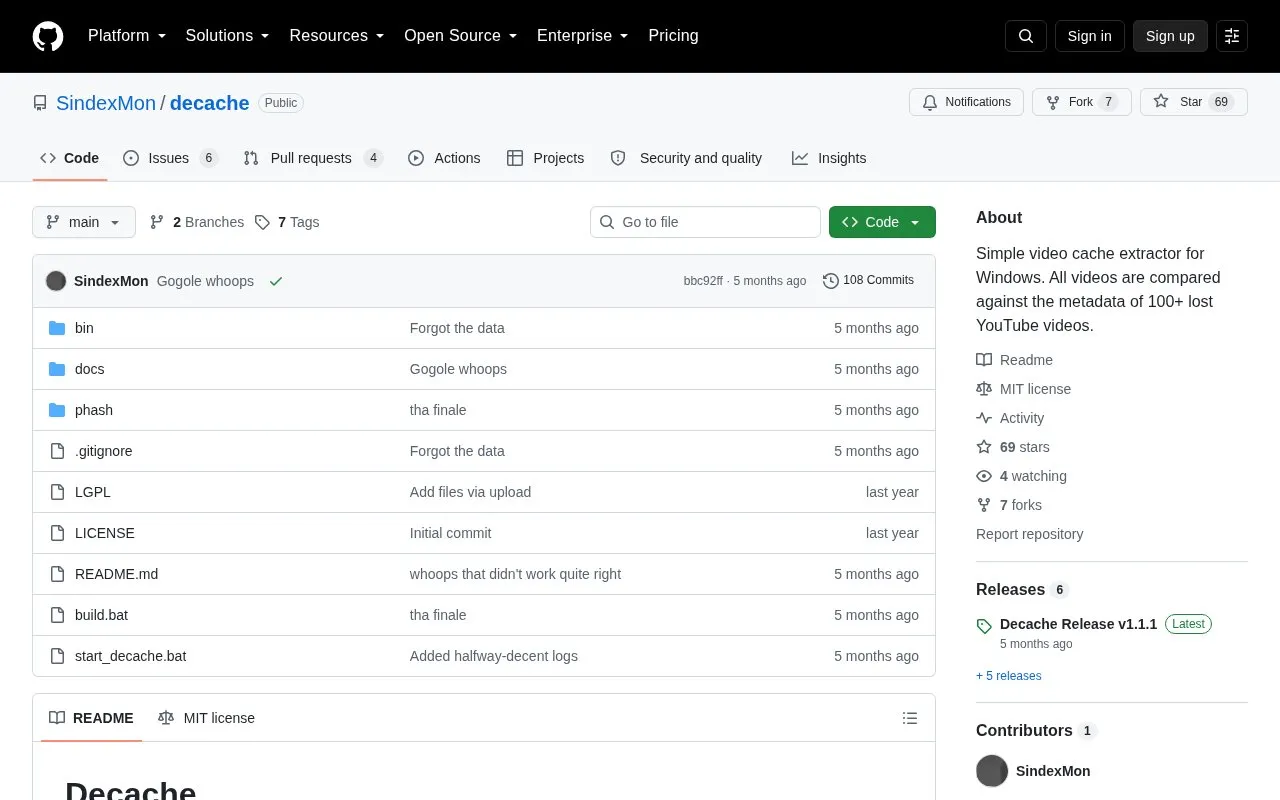Click the Sign up button
The width and height of the screenshot is (1280, 800).
[x=1170, y=36]
